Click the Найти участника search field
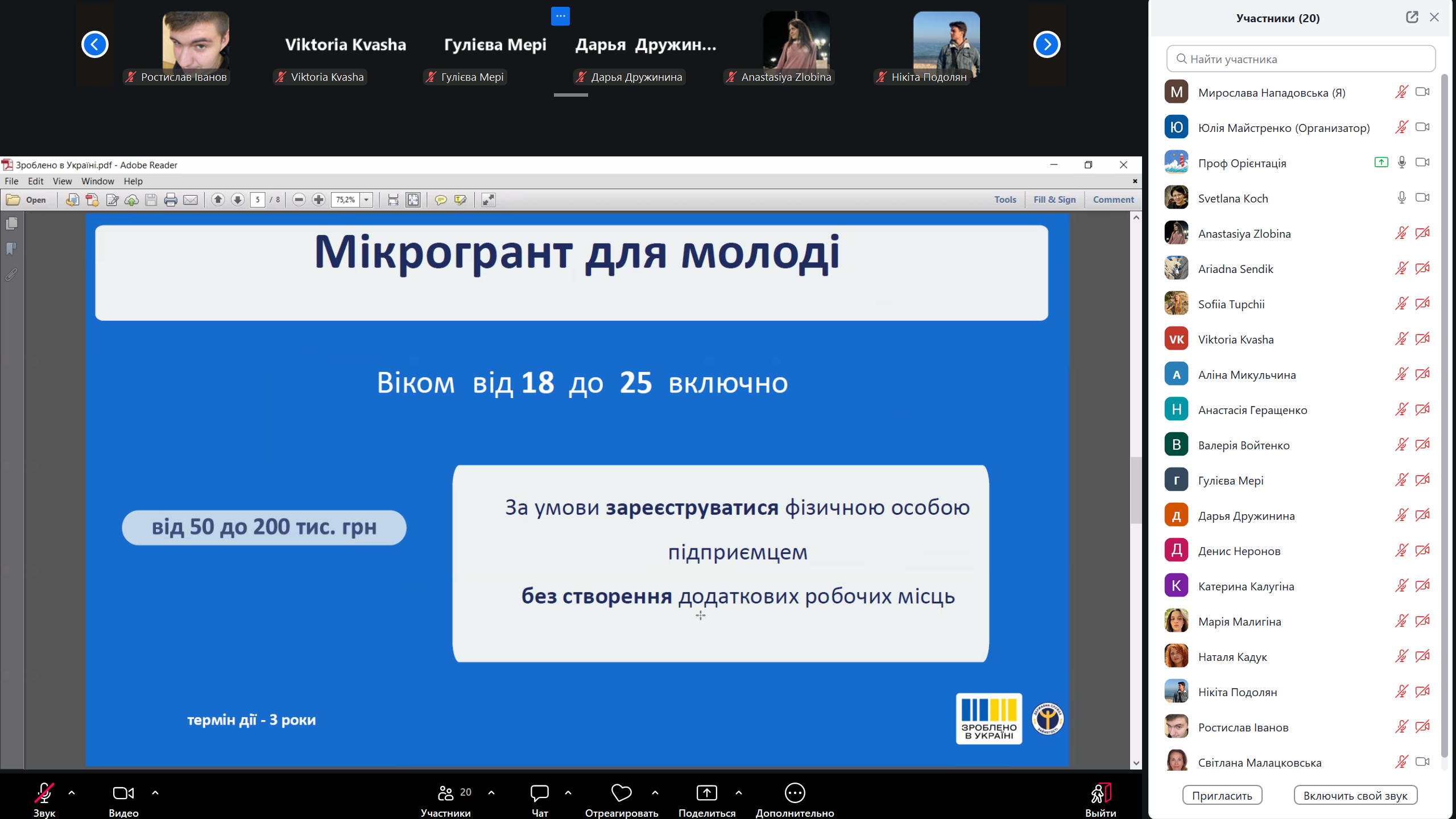Image resolution: width=1456 pixels, height=819 pixels. tap(1302, 59)
